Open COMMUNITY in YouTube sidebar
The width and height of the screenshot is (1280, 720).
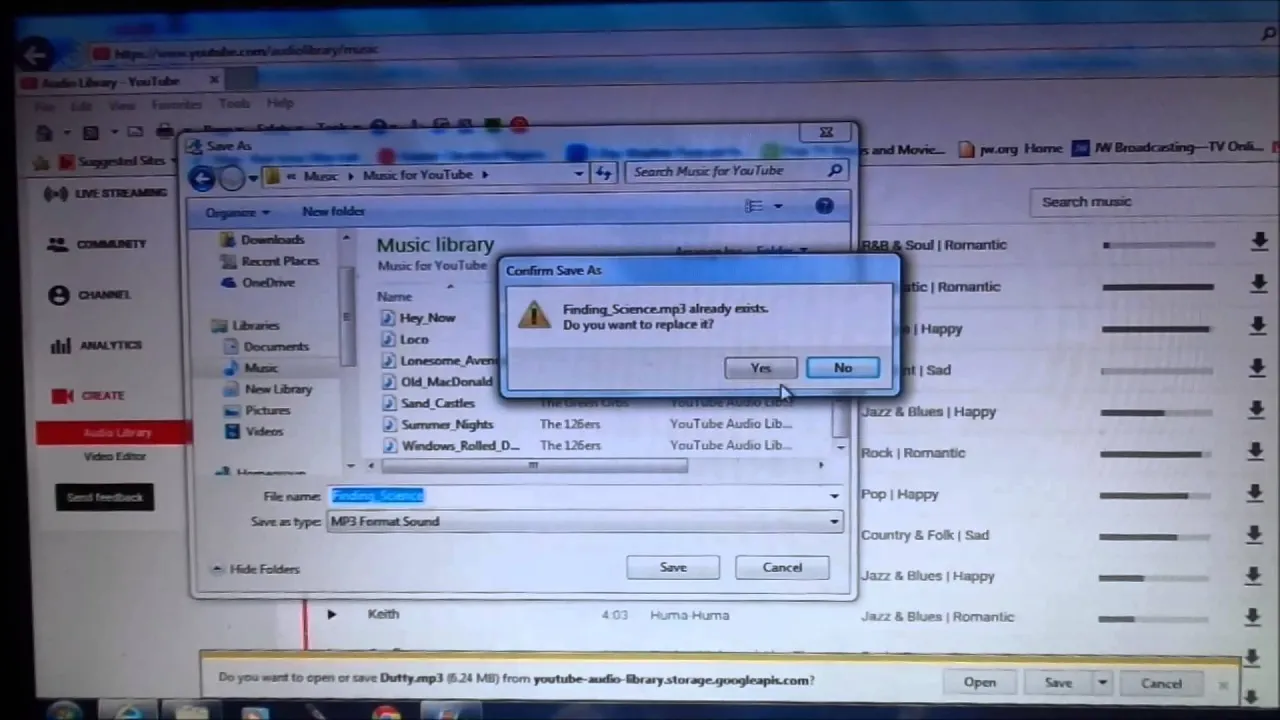tap(97, 244)
